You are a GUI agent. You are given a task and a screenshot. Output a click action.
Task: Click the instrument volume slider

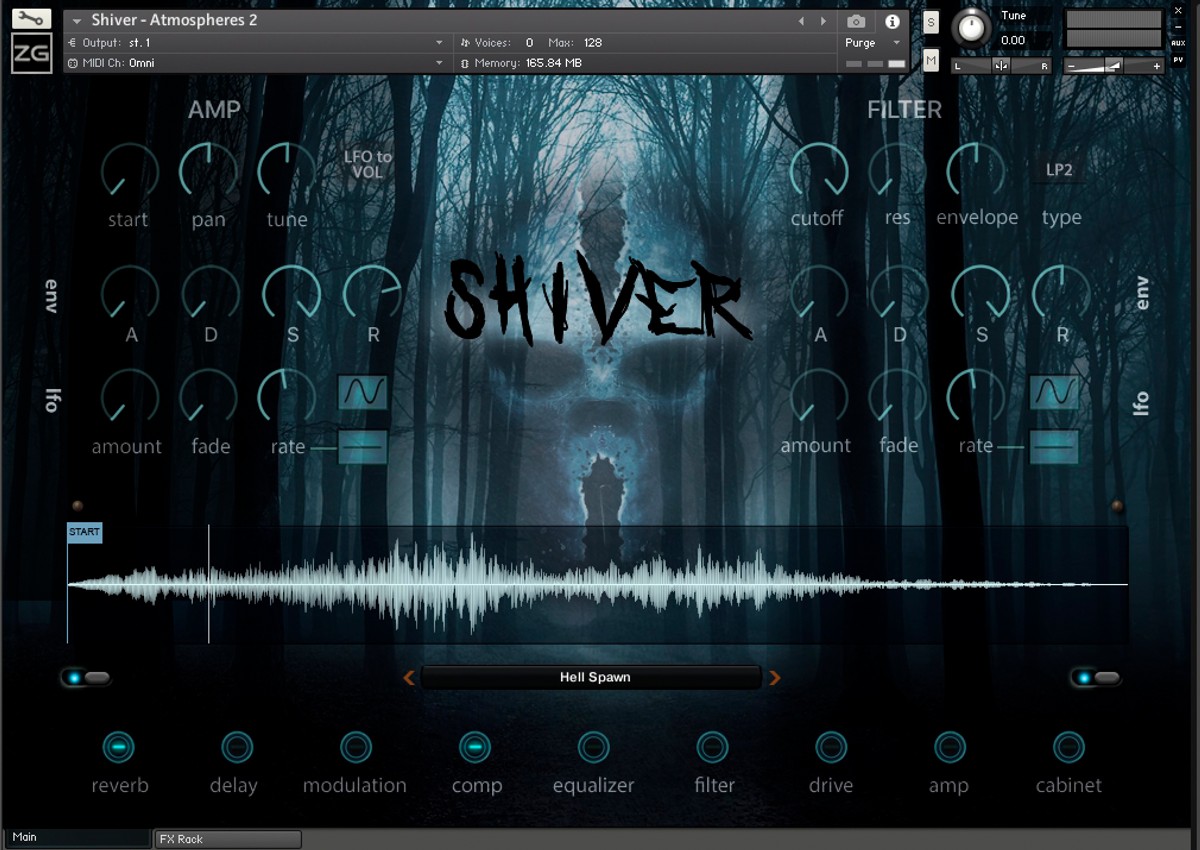click(1114, 66)
